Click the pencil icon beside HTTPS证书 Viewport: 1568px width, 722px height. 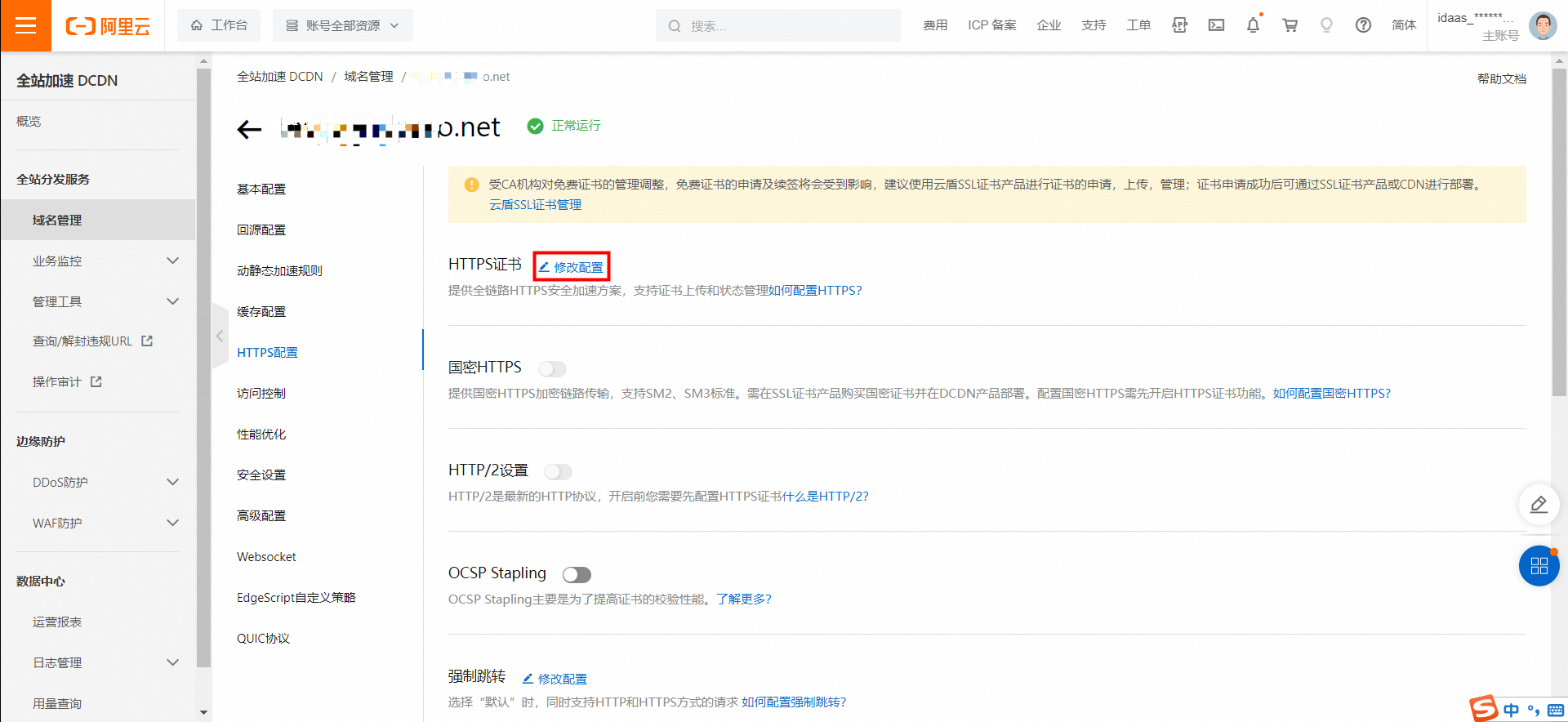tap(544, 267)
